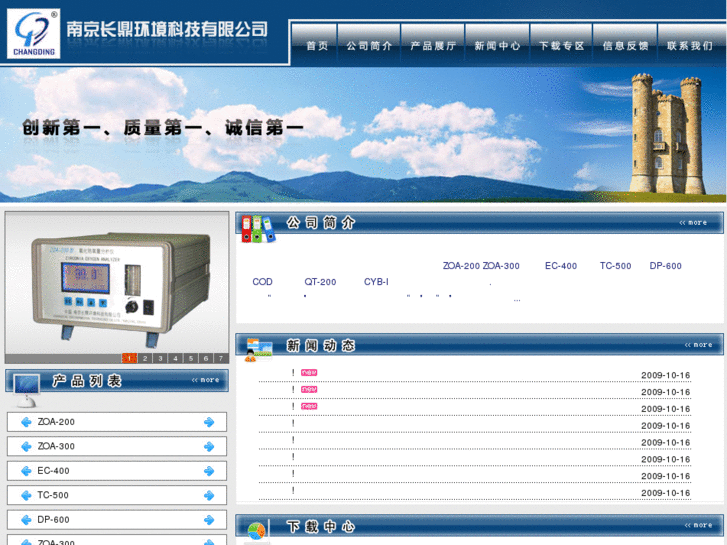This screenshot has width=727, height=545.
Task: Open the first ZOA-300 product list item
Action: (x=117, y=446)
